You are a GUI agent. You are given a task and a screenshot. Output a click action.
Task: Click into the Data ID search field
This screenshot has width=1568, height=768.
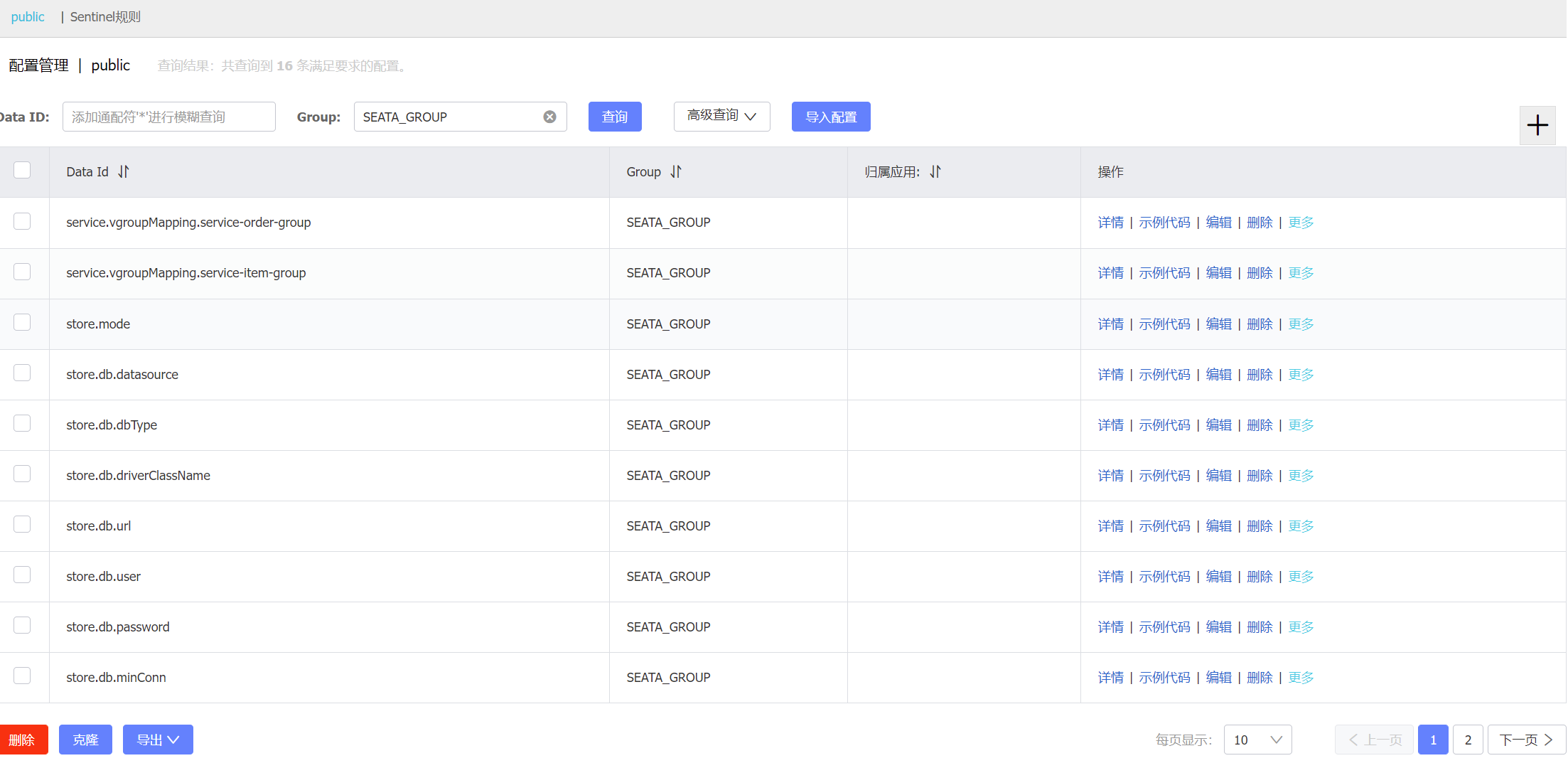[x=169, y=117]
